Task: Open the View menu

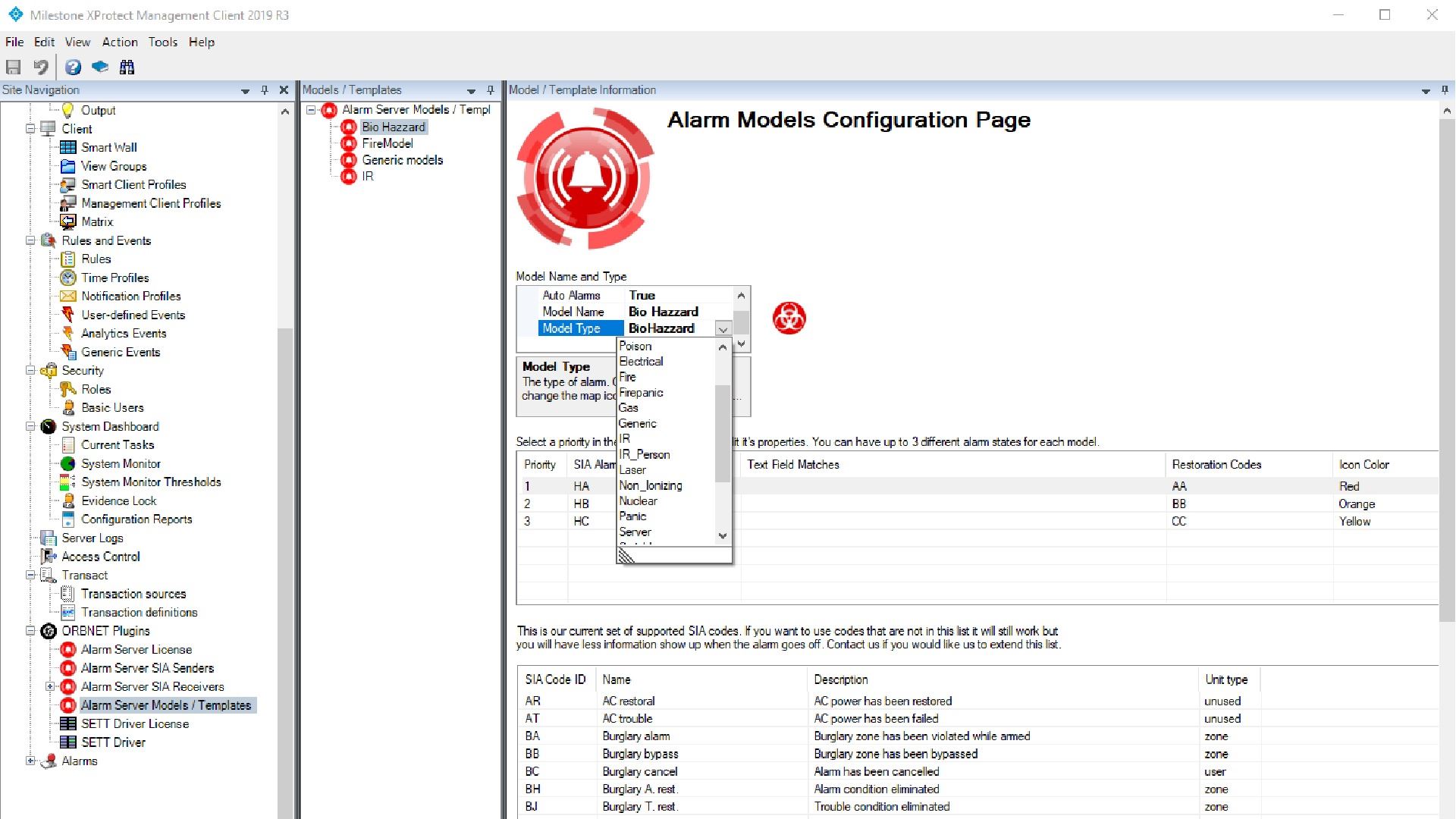Action: pyautogui.click(x=77, y=42)
